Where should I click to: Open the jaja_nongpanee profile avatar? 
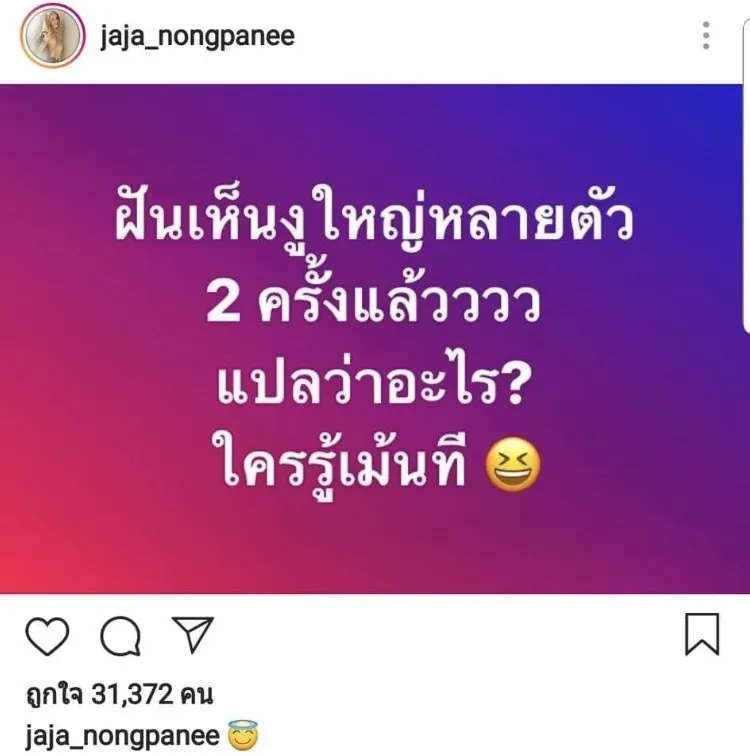[x=53, y=35]
